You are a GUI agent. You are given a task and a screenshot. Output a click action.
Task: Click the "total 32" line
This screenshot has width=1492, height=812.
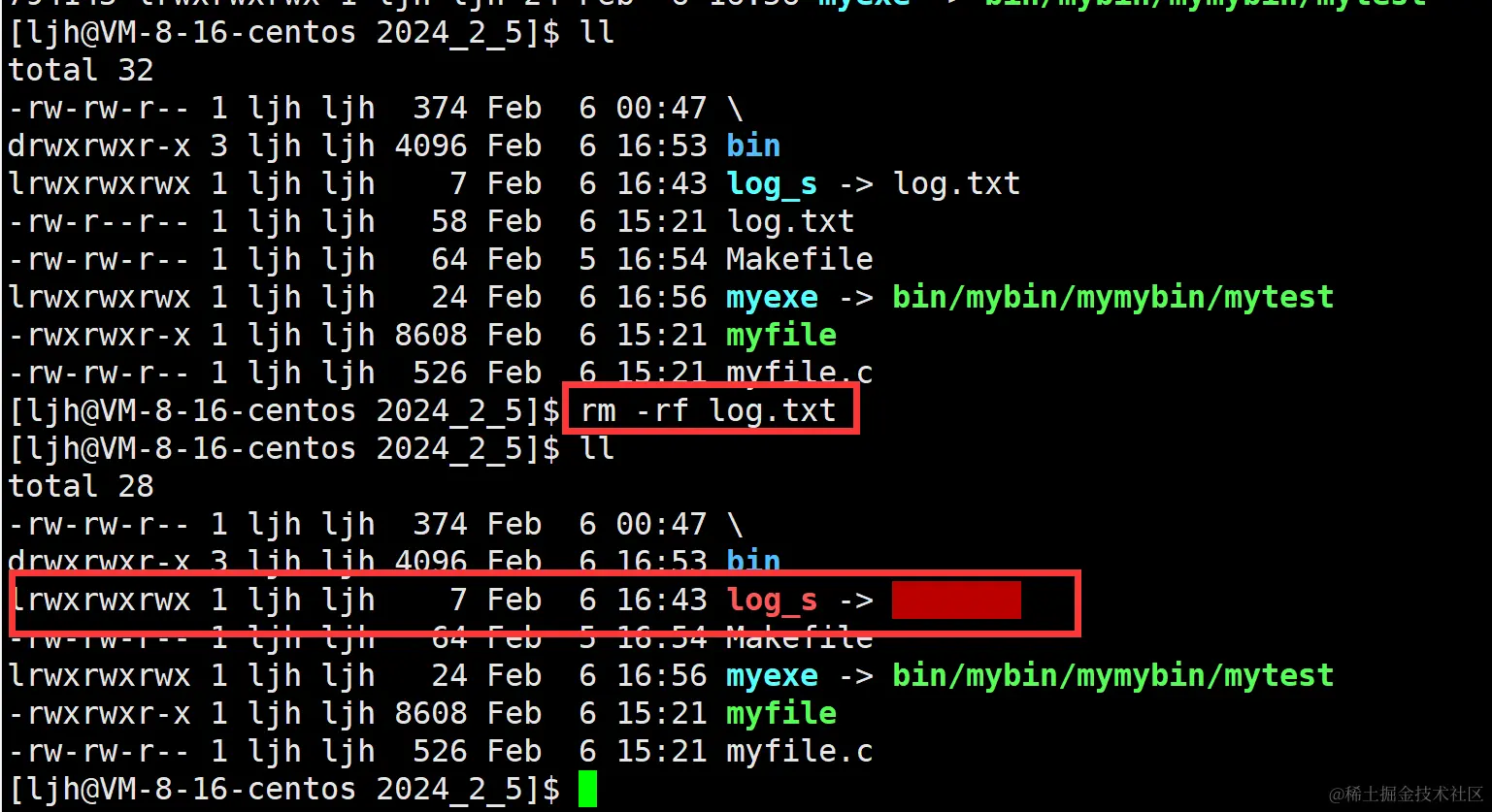[x=81, y=70]
